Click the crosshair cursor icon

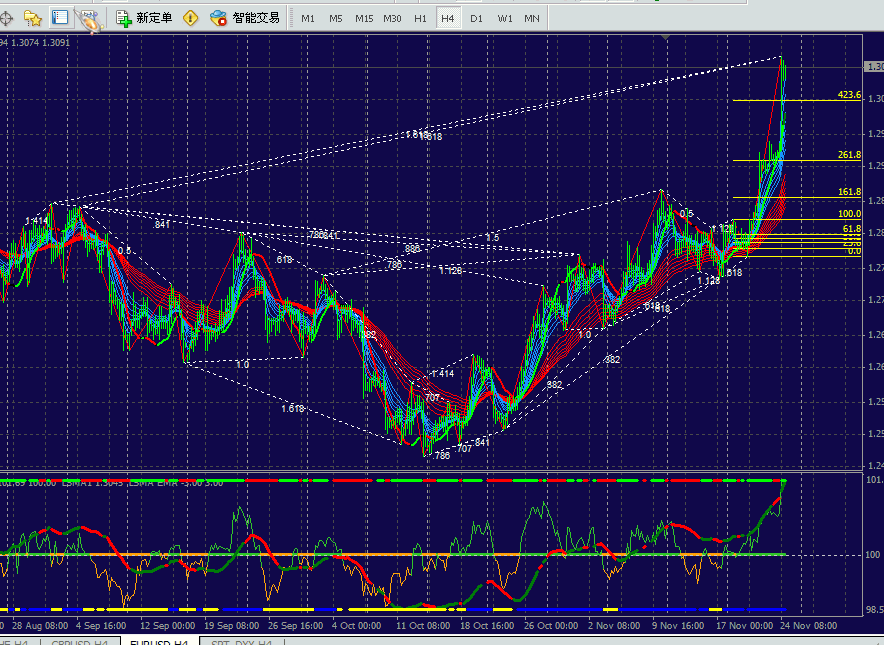[x=6, y=18]
